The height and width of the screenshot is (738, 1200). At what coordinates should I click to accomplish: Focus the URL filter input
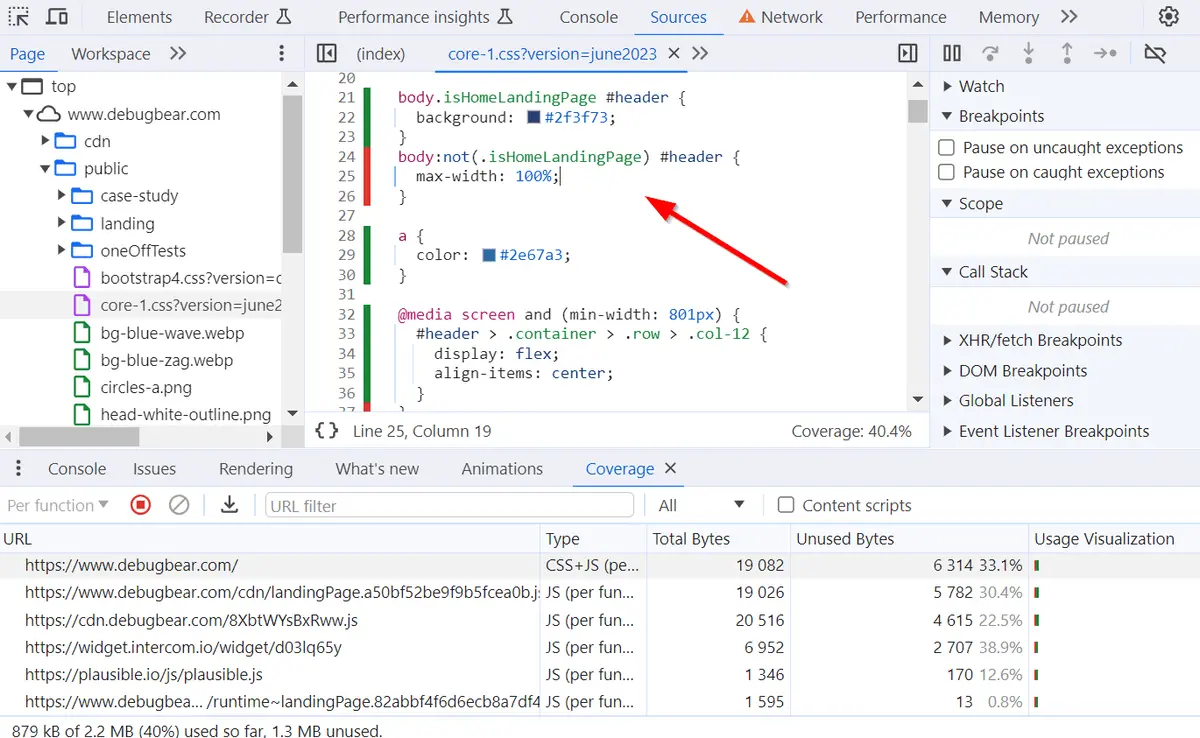tap(450, 505)
